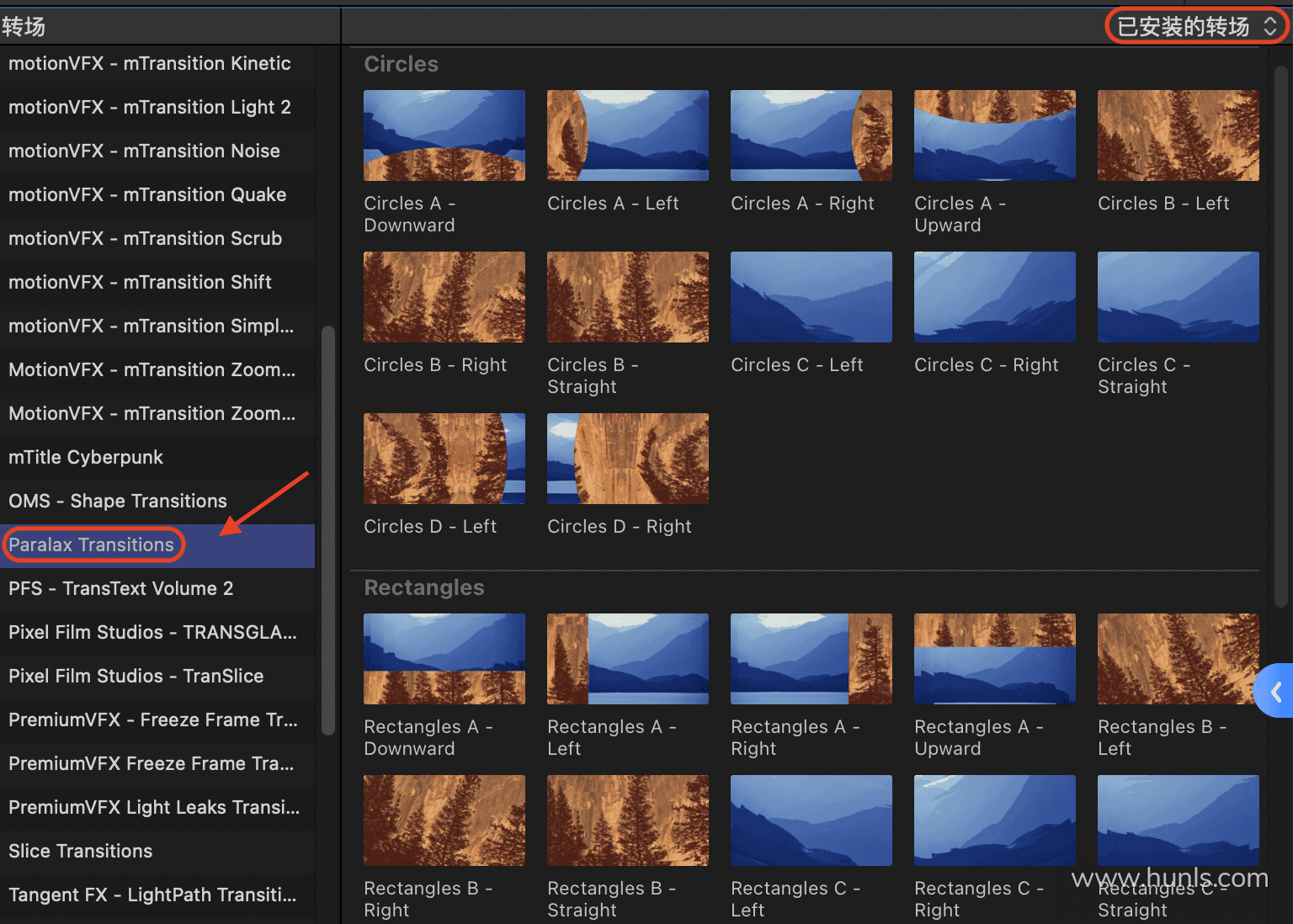This screenshot has height=924, width=1293.
Task: Select Slice Transitions category
Action: click(81, 852)
